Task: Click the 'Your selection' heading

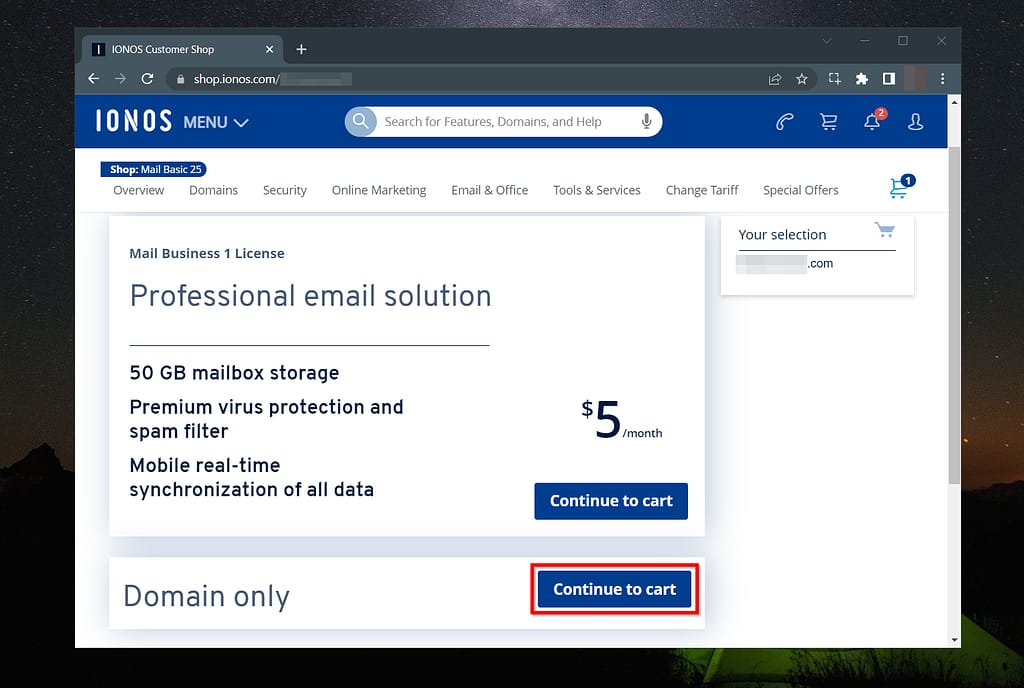Action: pos(782,235)
